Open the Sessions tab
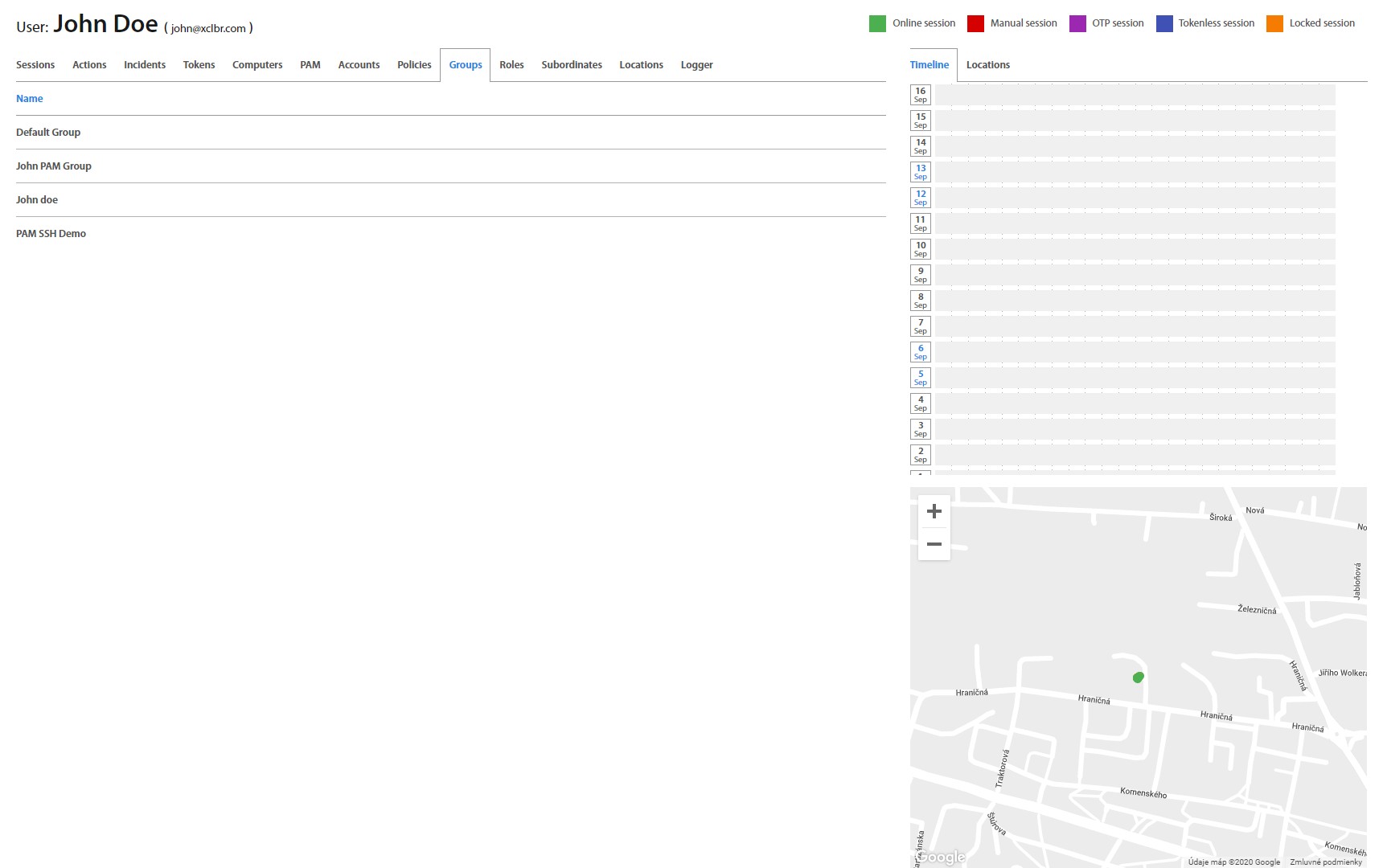1383x868 pixels. point(35,65)
